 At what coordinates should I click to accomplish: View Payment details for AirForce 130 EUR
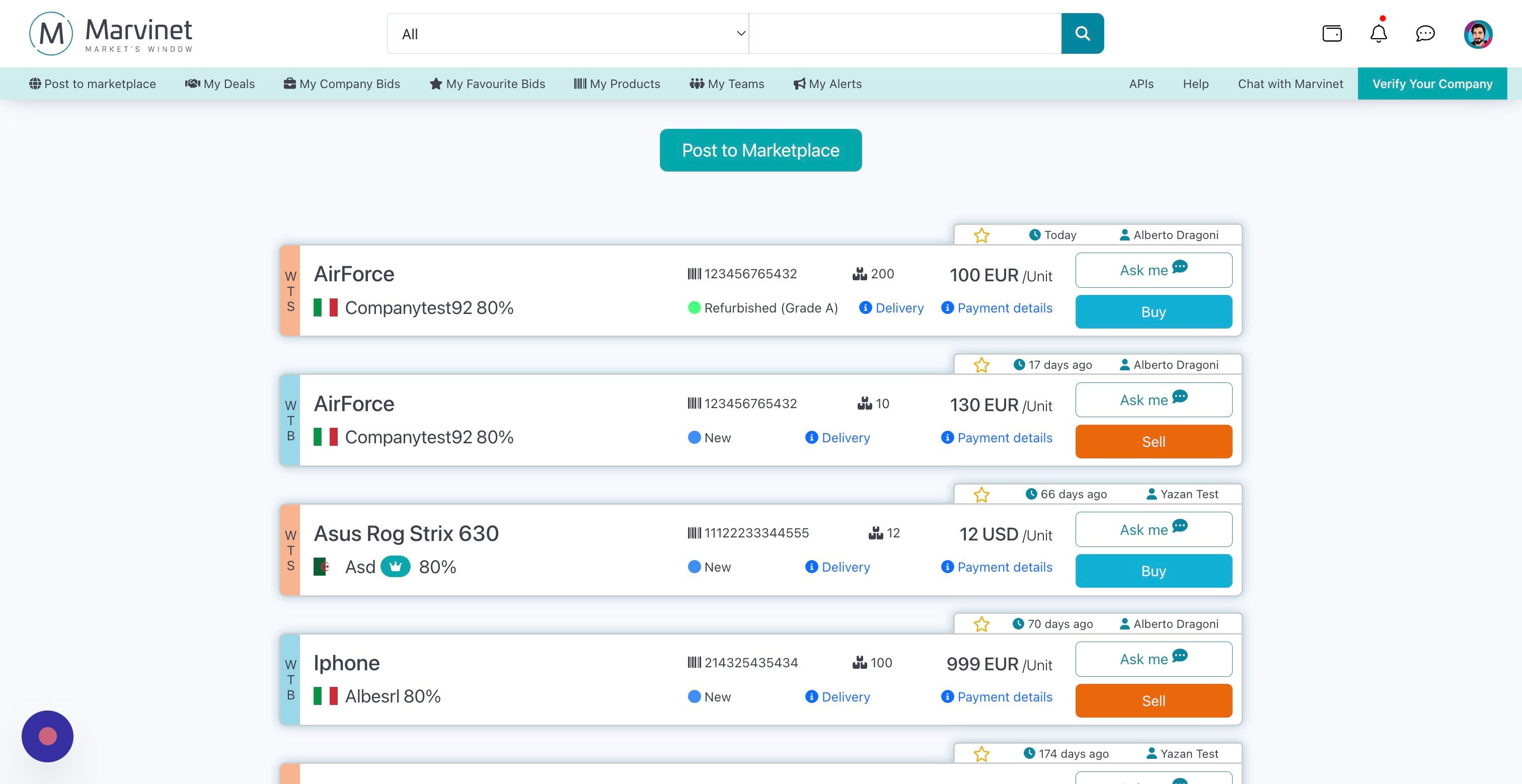click(996, 438)
